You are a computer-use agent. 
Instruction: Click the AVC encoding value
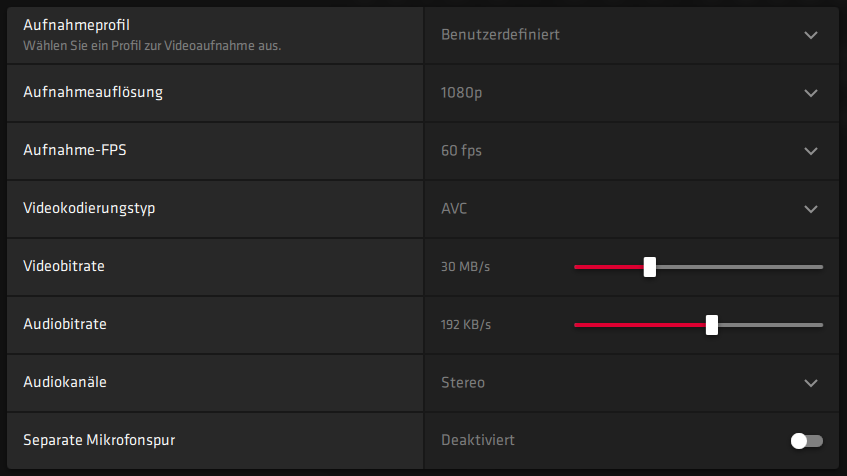click(454, 209)
